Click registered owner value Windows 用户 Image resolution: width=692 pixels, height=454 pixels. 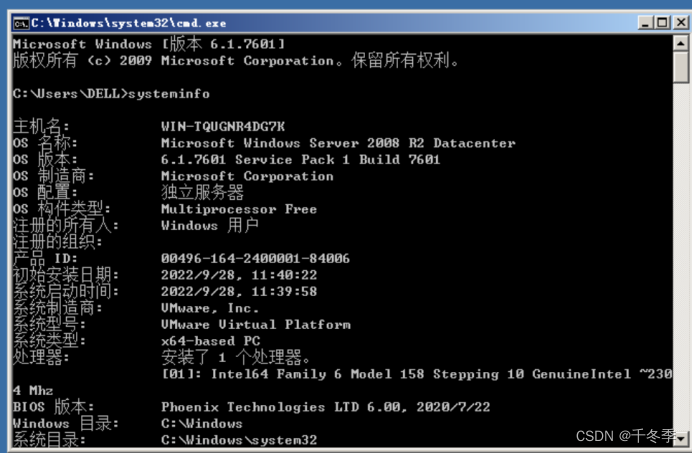(210, 225)
